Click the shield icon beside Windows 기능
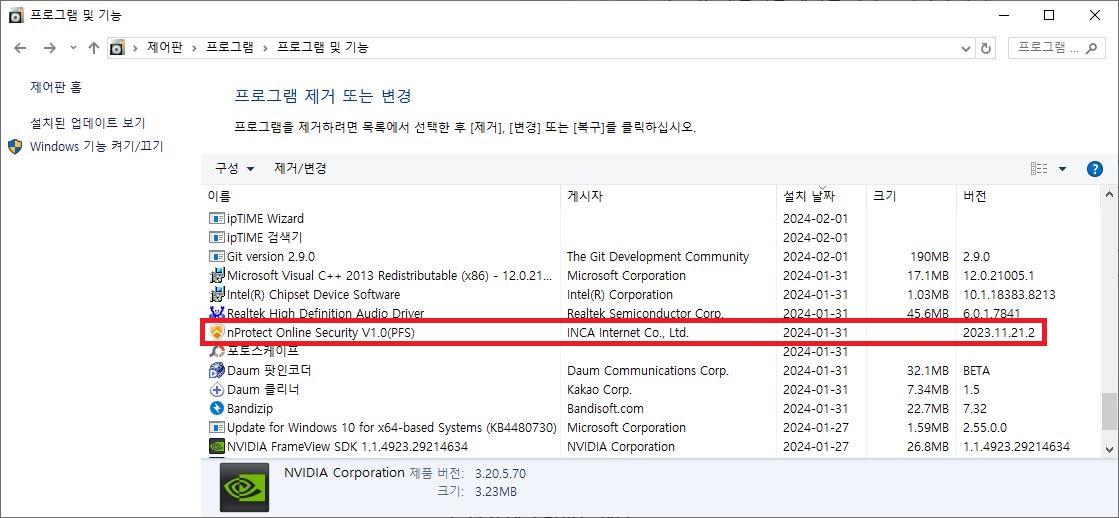This screenshot has width=1119, height=518. pyautogui.click(x=16, y=146)
